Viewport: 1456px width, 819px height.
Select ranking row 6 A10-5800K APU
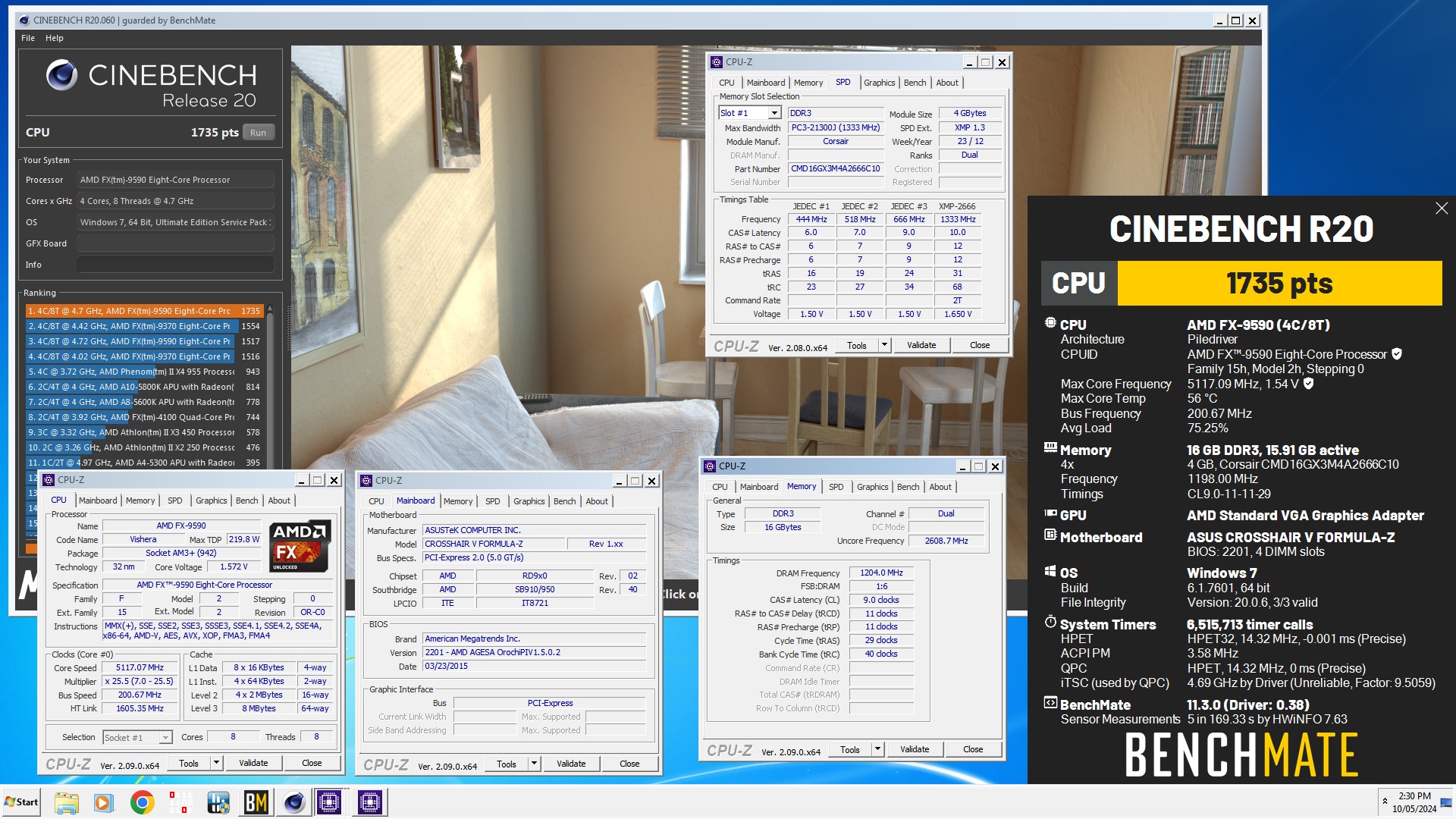[x=144, y=387]
